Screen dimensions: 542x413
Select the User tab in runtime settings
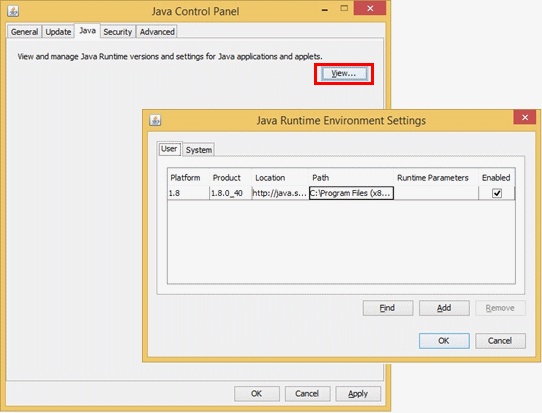click(x=169, y=149)
